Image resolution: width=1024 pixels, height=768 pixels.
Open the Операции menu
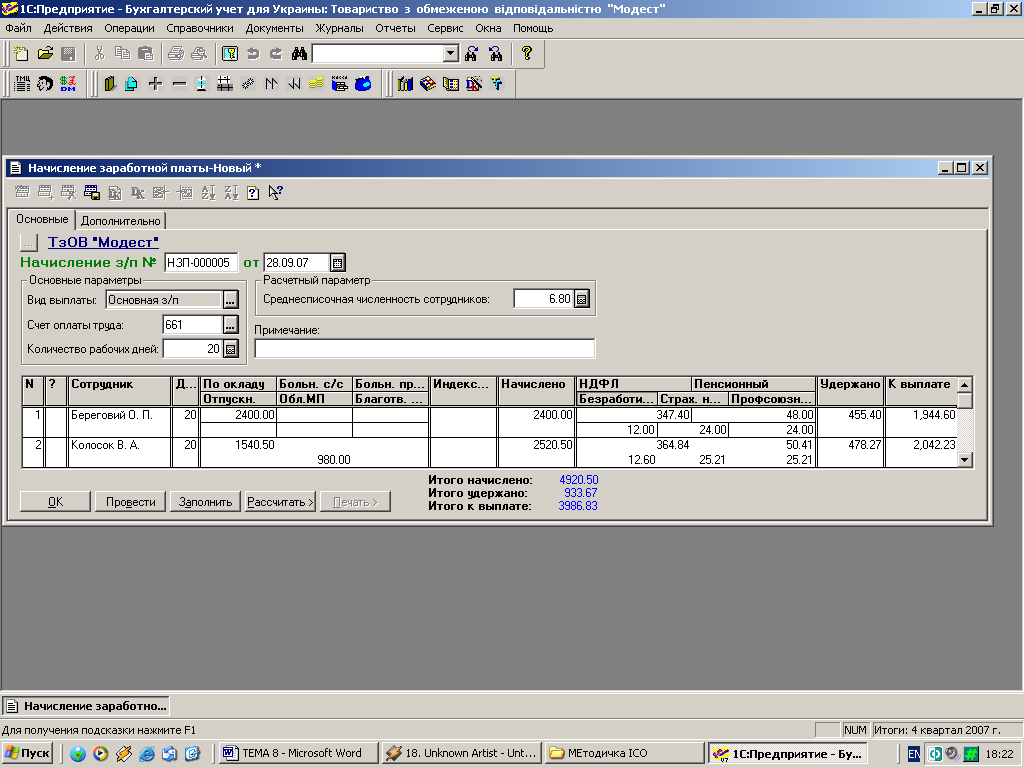[129, 28]
